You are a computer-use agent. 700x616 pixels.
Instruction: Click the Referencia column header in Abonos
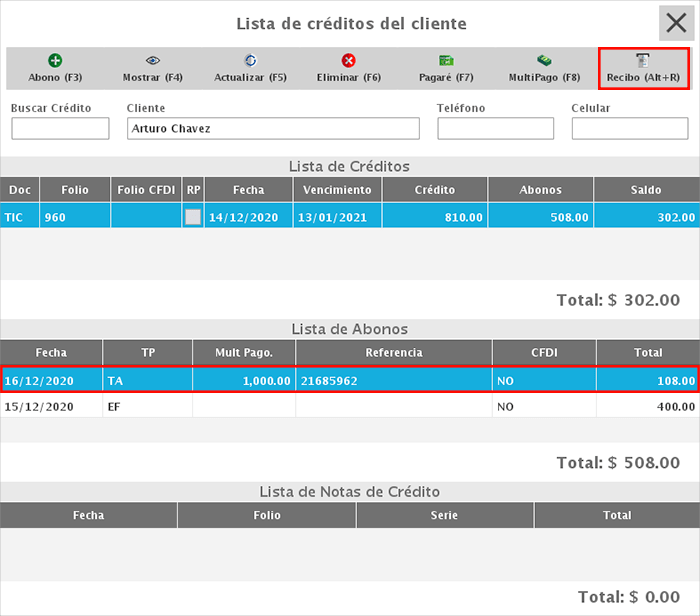pos(394,353)
